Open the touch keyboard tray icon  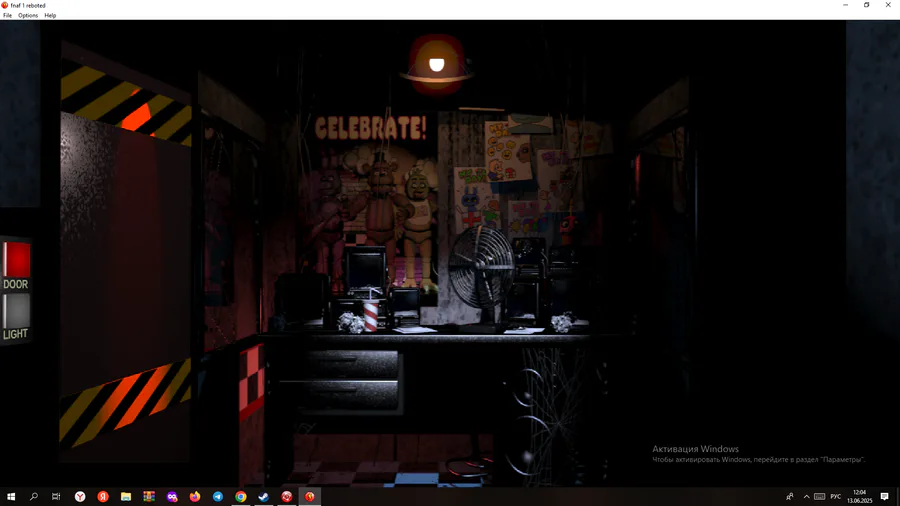tap(820, 497)
